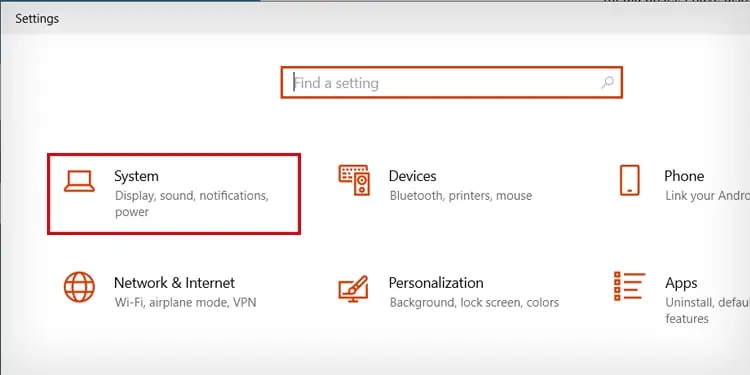Open Phone settings label
The image size is (750, 375).
coord(684,176)
